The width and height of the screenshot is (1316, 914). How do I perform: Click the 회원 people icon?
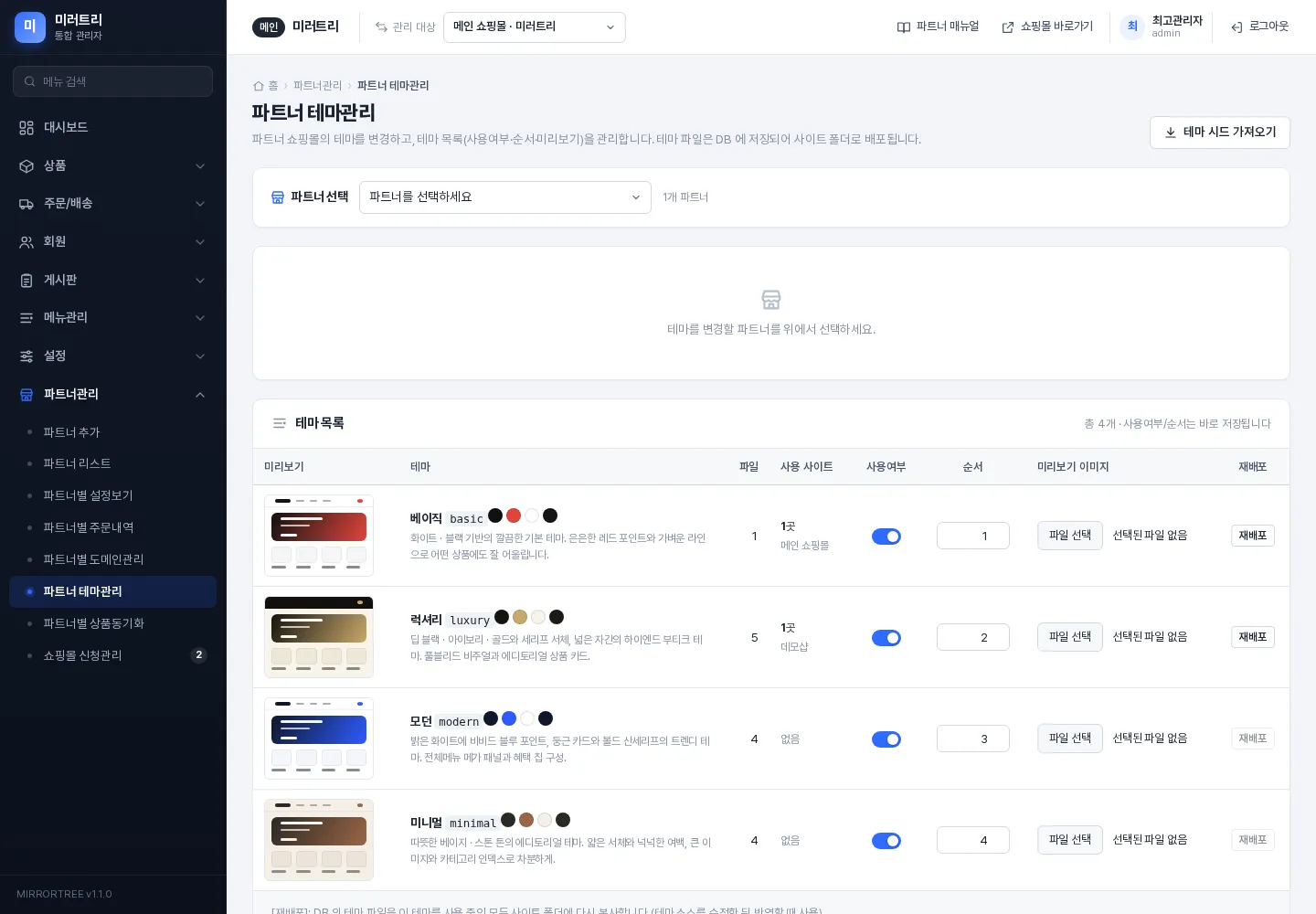tap(27, 242)
